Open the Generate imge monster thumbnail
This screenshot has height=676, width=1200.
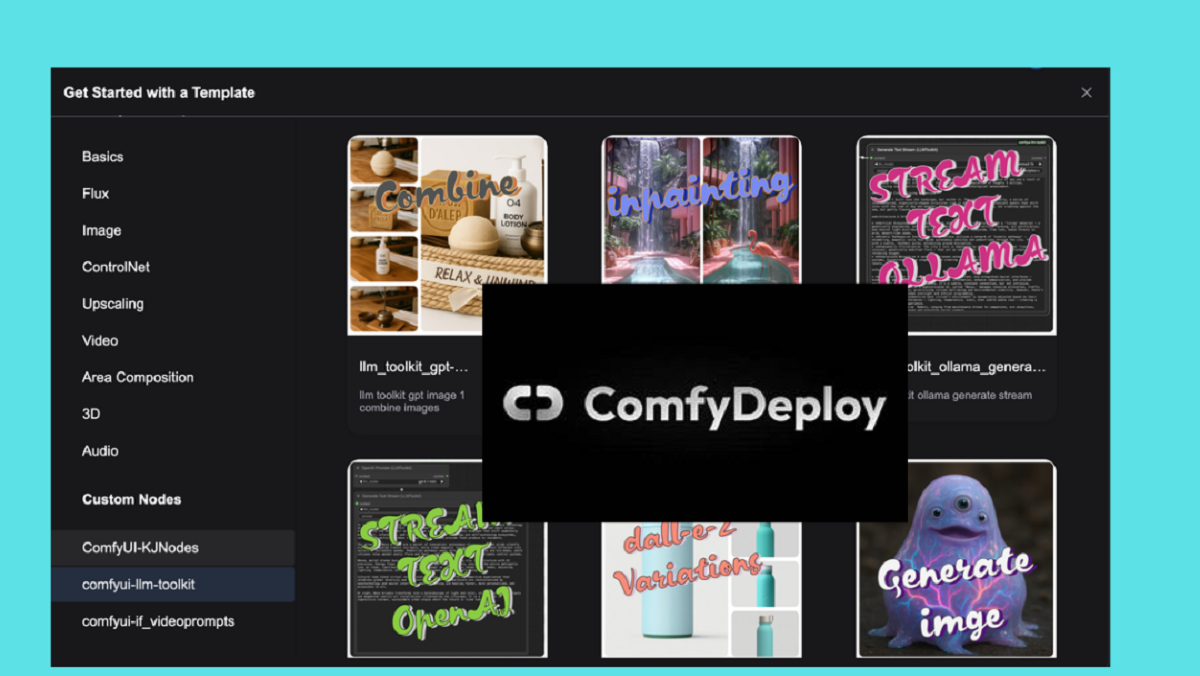[x=956, y=558]
